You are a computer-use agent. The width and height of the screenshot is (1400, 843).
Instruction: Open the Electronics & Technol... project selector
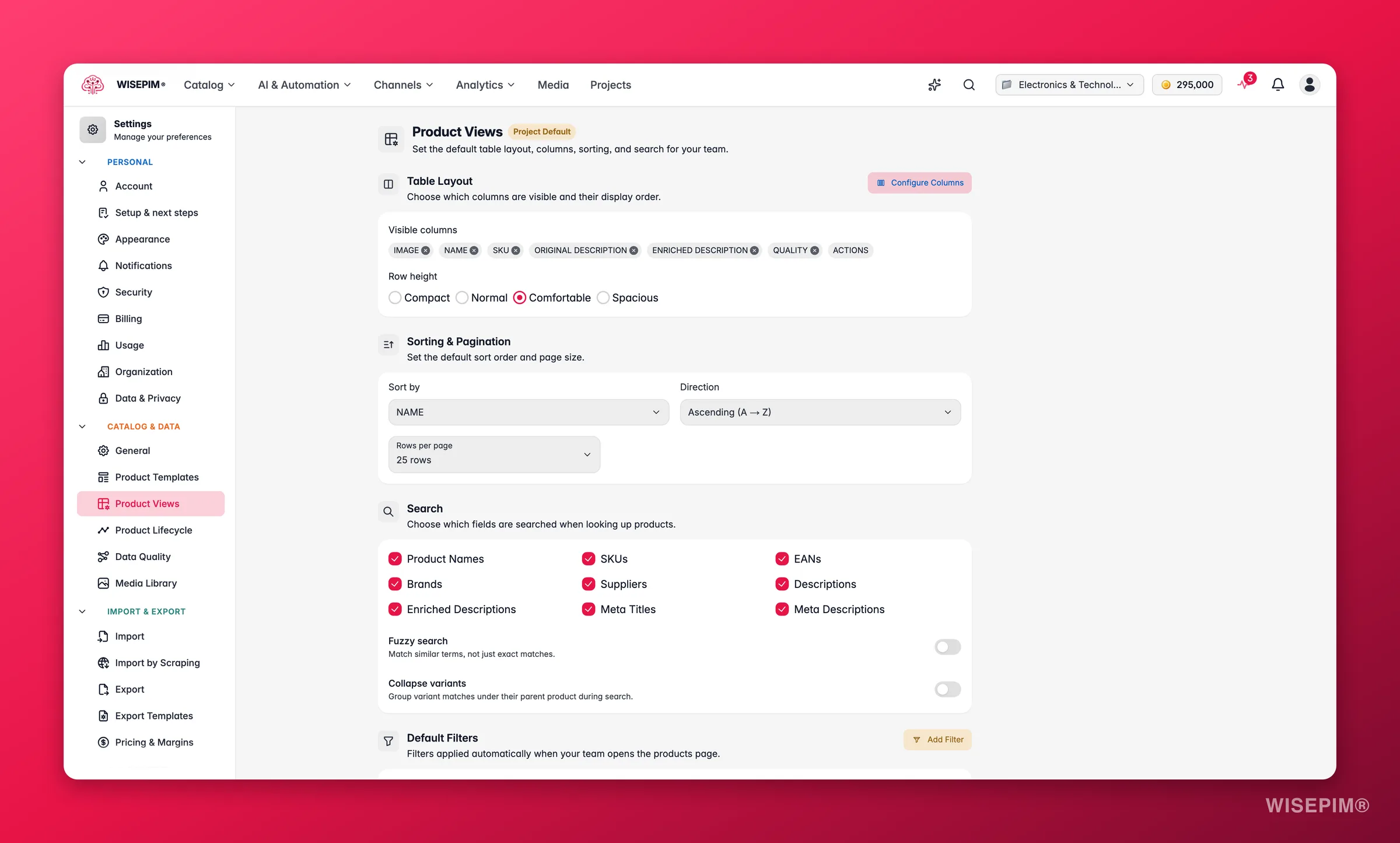(1069, 85)
